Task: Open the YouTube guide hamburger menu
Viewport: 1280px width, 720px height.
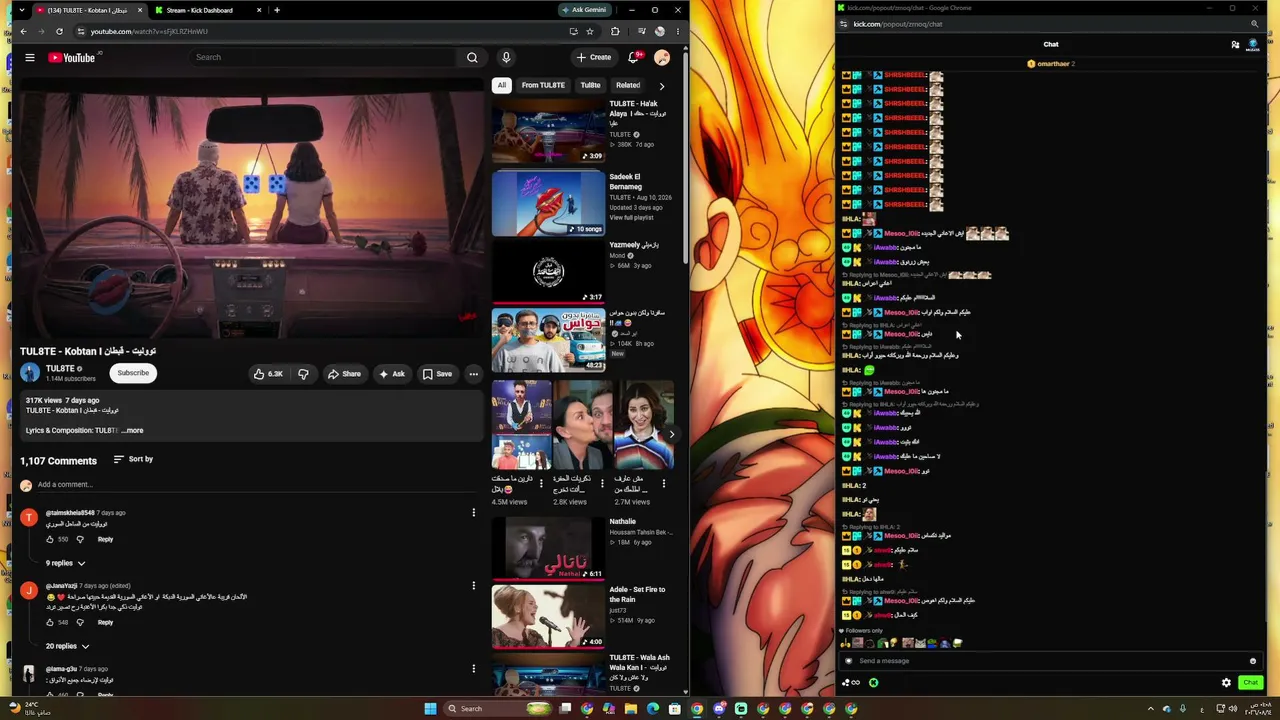Action: [30, 58]
